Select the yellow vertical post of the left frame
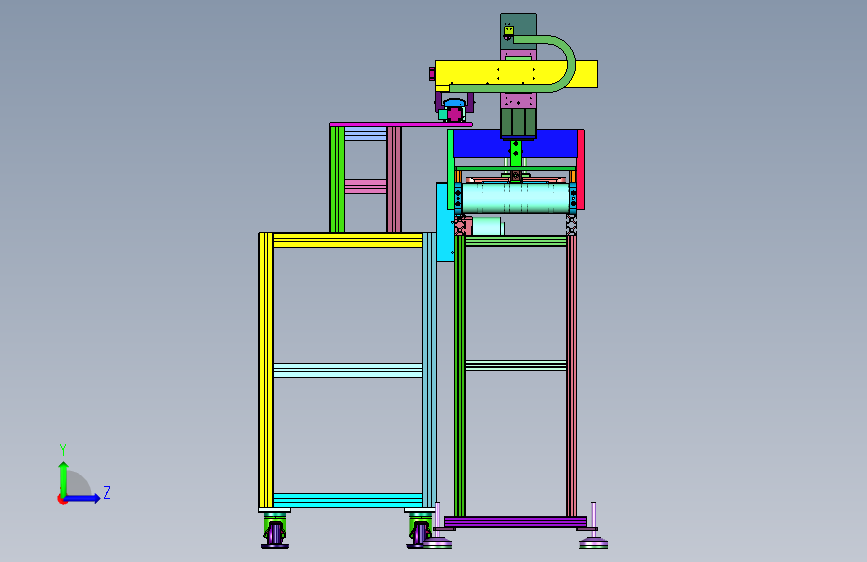Viewport: 867px width, 562px height. pos(266,370)
